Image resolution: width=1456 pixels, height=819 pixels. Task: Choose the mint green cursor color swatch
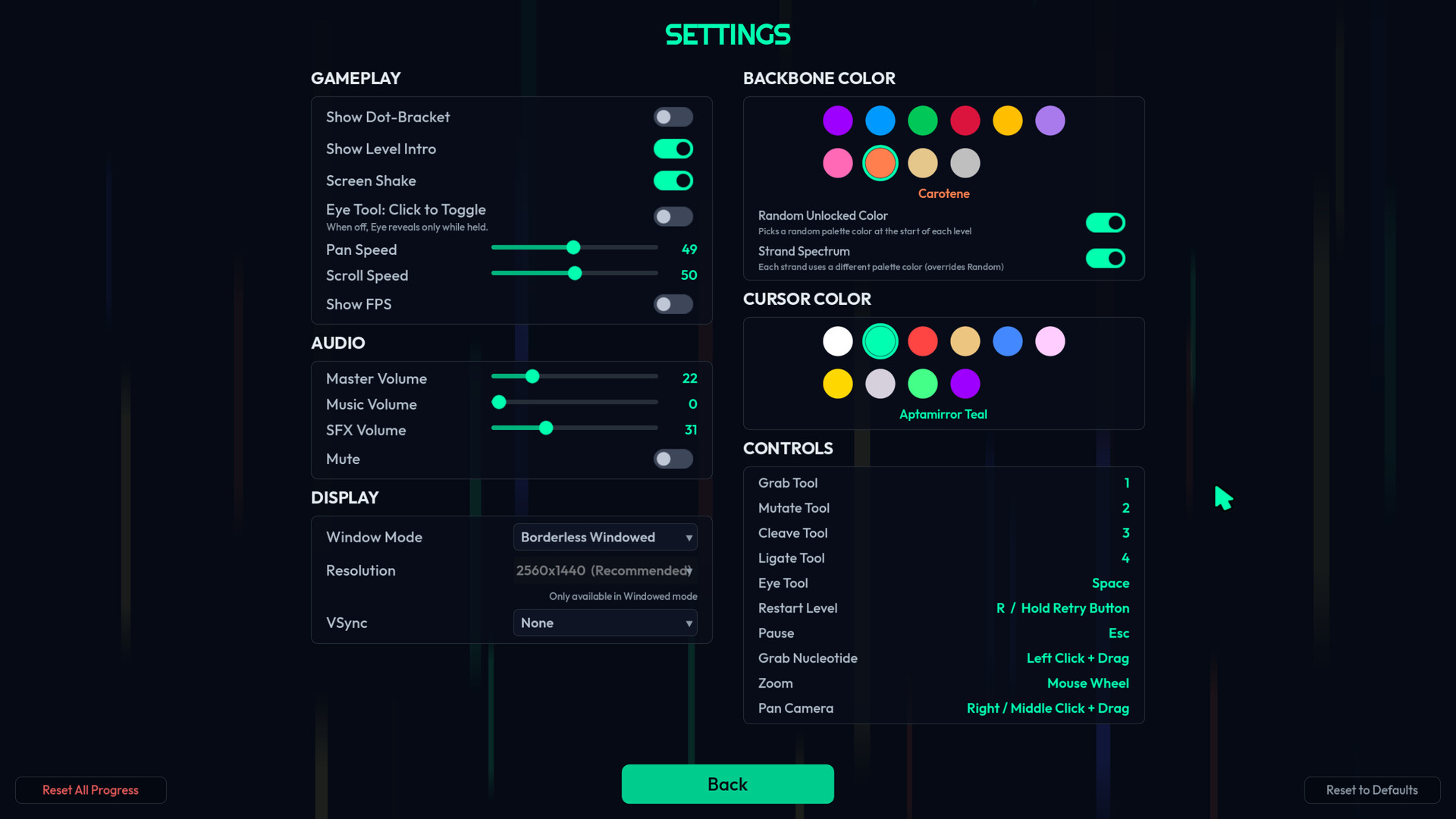tap(923, 384)
